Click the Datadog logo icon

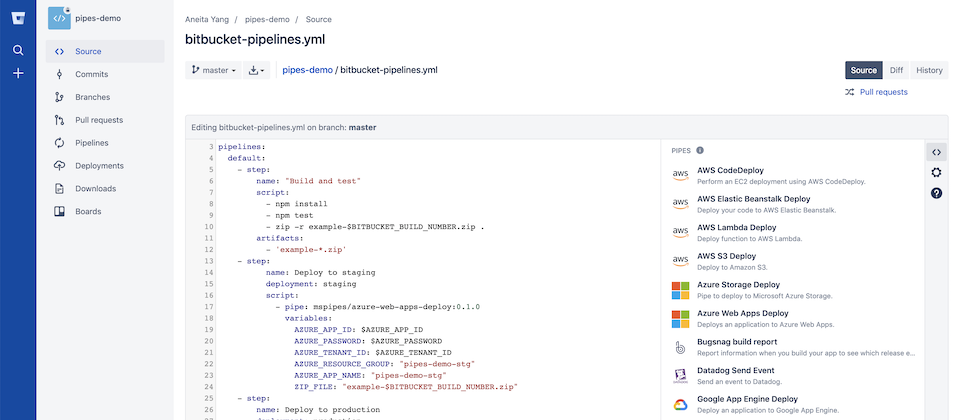(x=680, y=376)
